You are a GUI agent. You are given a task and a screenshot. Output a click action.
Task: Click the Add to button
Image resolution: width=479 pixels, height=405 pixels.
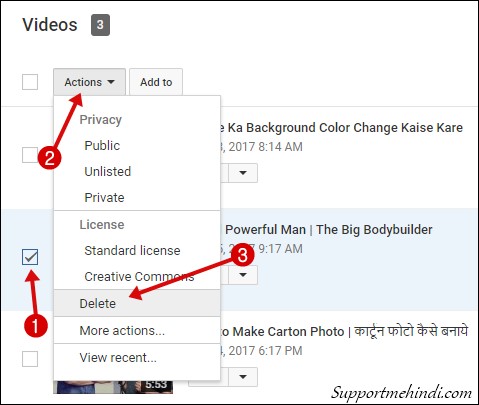(x=156, y=82)
